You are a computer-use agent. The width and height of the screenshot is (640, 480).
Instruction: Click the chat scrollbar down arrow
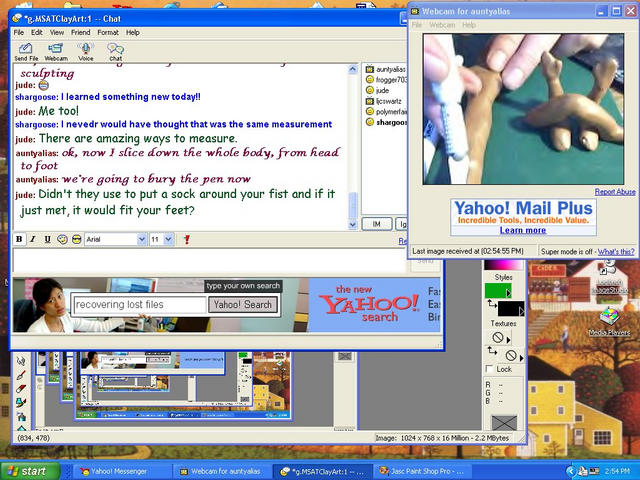coord(353,224)
